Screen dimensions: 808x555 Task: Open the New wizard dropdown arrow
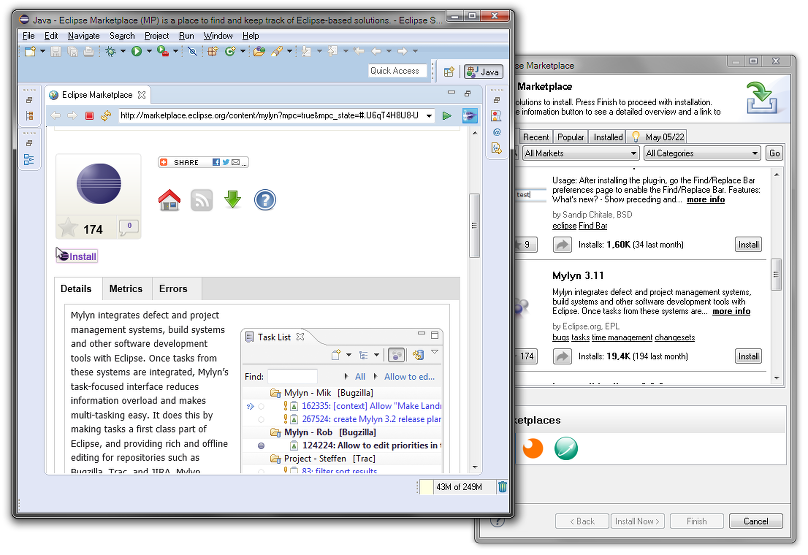[x=43, y=51]
